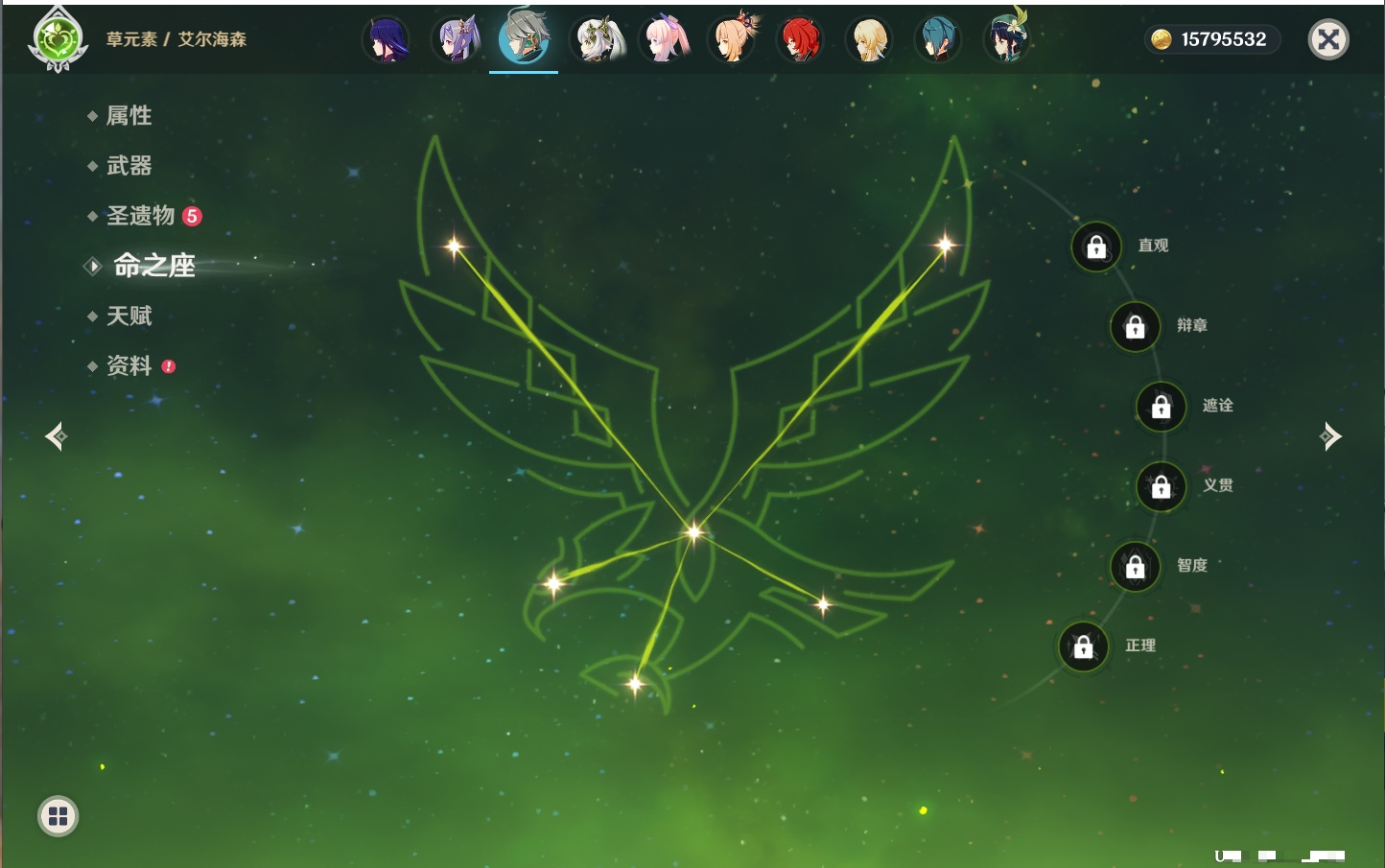Go to the previous character with left arrow

[56, 436]
